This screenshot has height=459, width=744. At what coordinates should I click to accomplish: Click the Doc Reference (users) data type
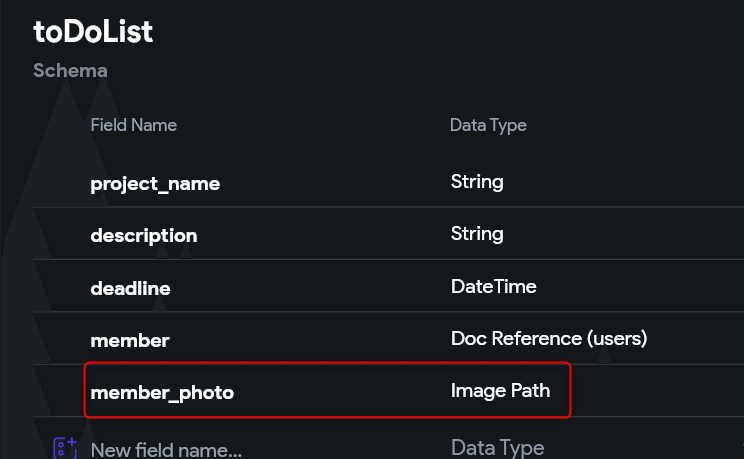549,338
